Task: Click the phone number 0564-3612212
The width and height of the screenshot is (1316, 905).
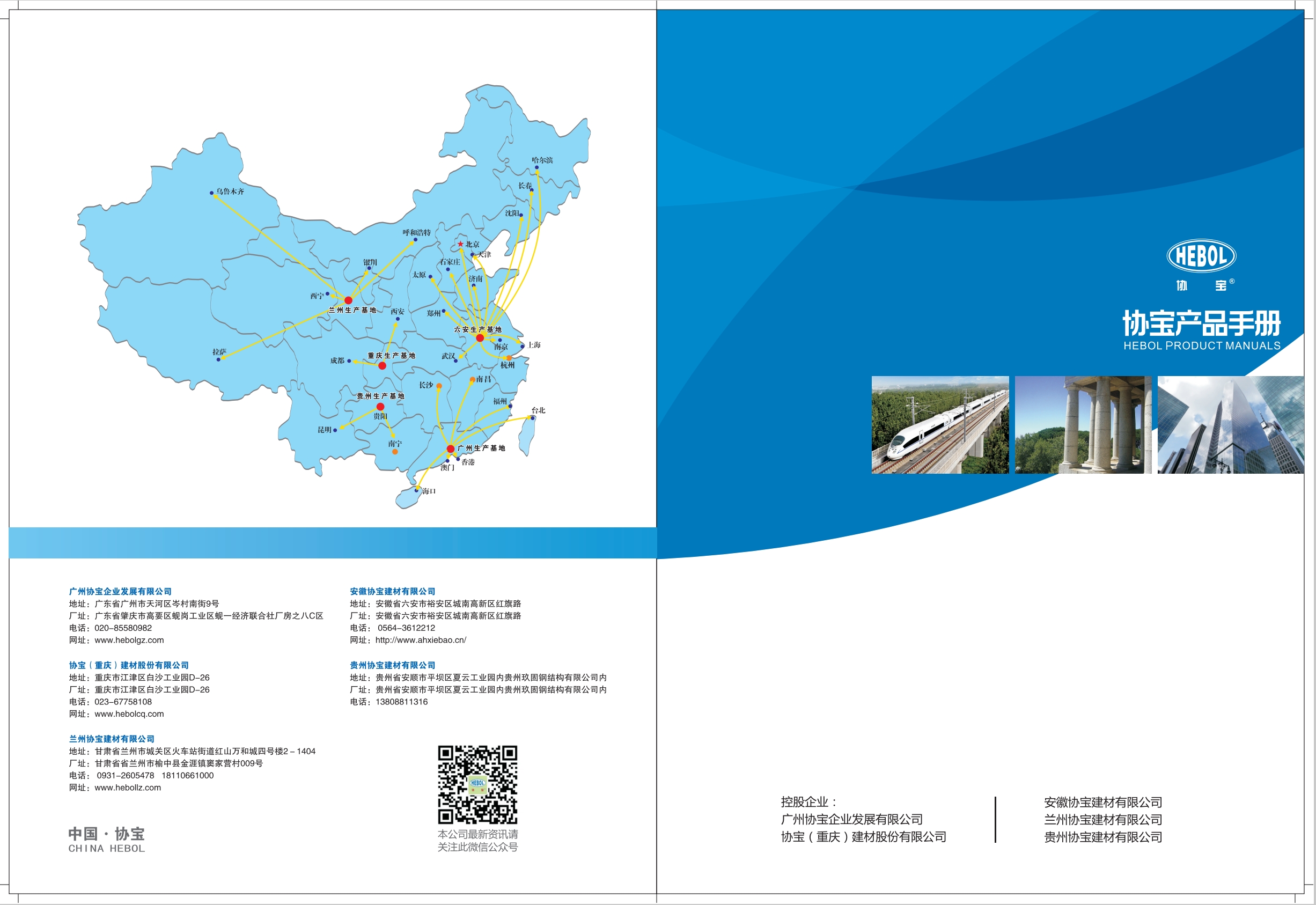Action: (x=407, y=628)
